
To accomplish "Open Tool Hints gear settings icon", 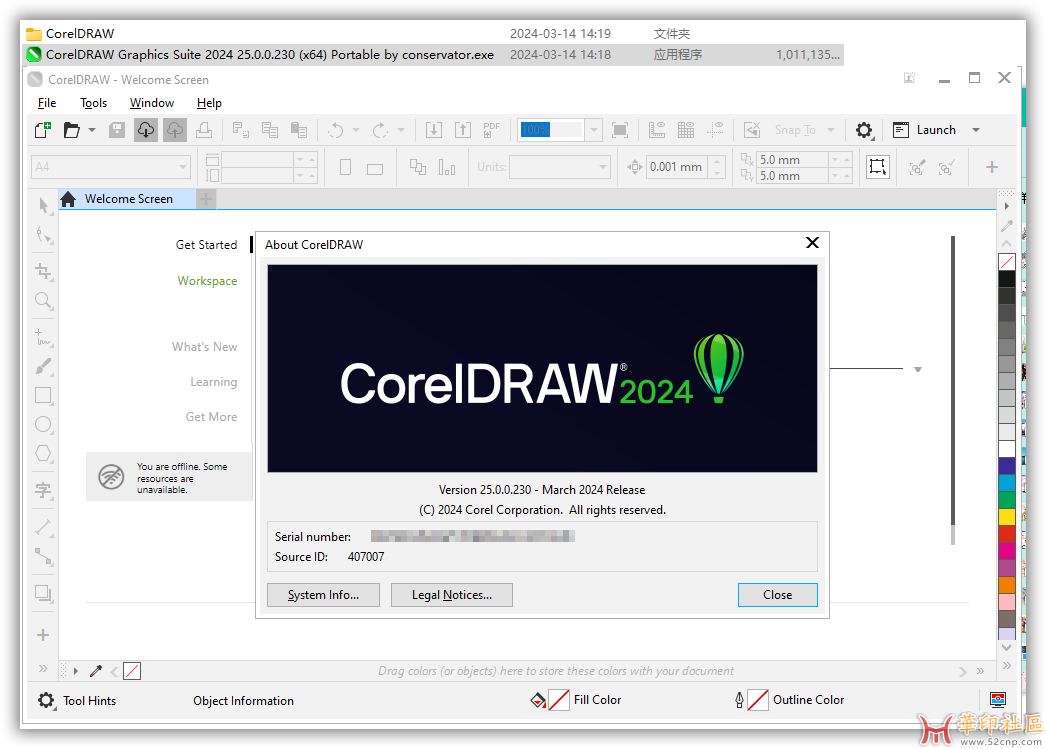I will click(45, 700).
